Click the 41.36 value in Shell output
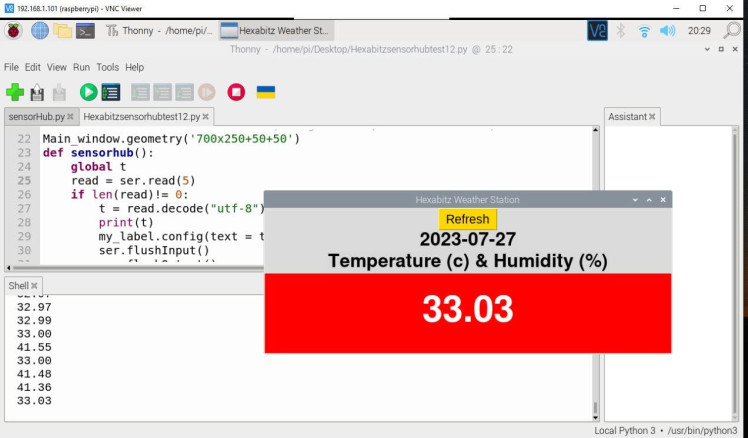Viewport: 748px width, 438px height. [34, 387]
